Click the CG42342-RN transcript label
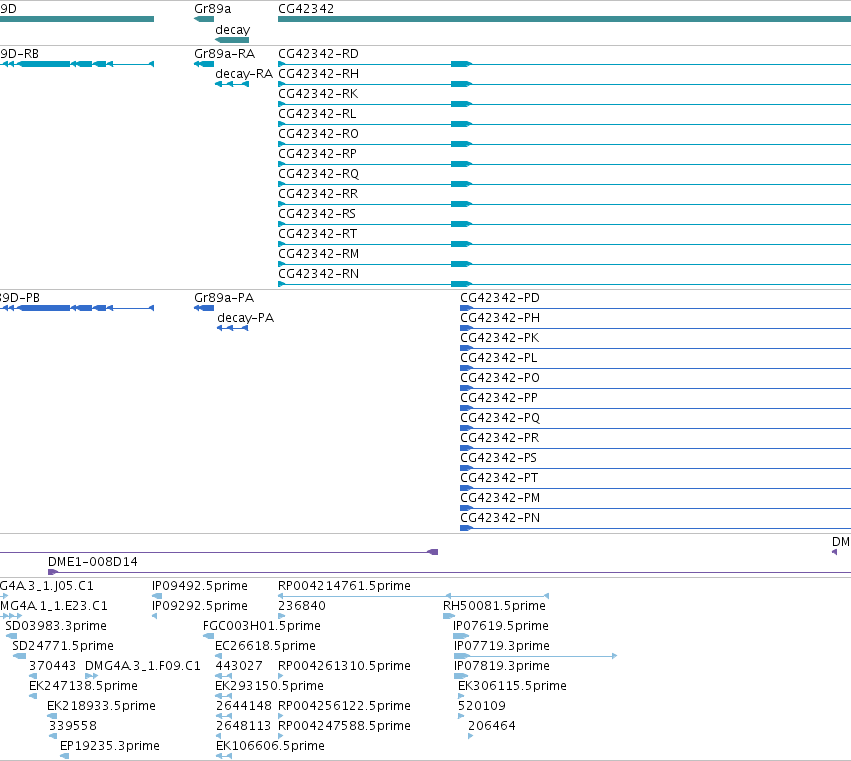 point(318,275)
